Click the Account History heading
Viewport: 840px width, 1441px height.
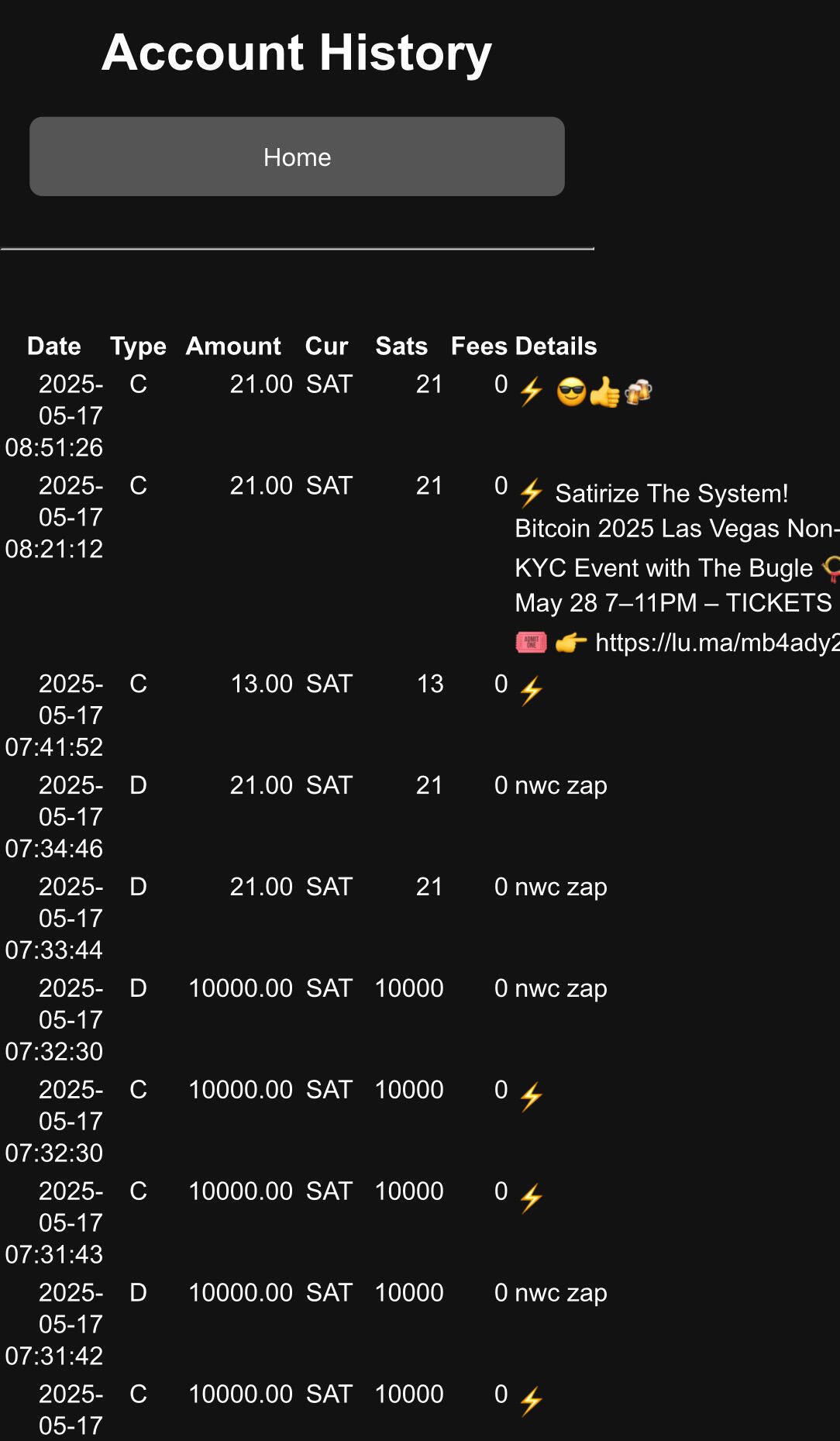point(297,53)
